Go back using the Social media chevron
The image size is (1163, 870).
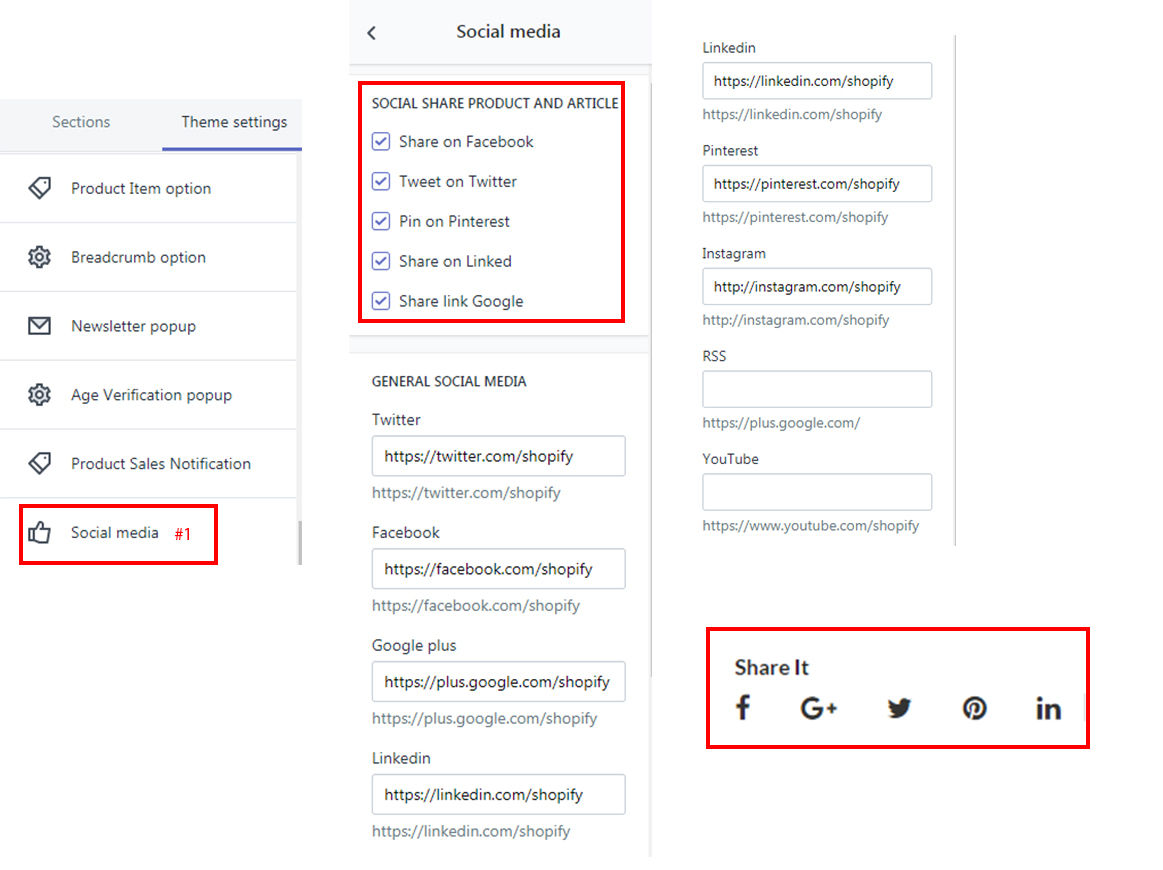point(372,33)
